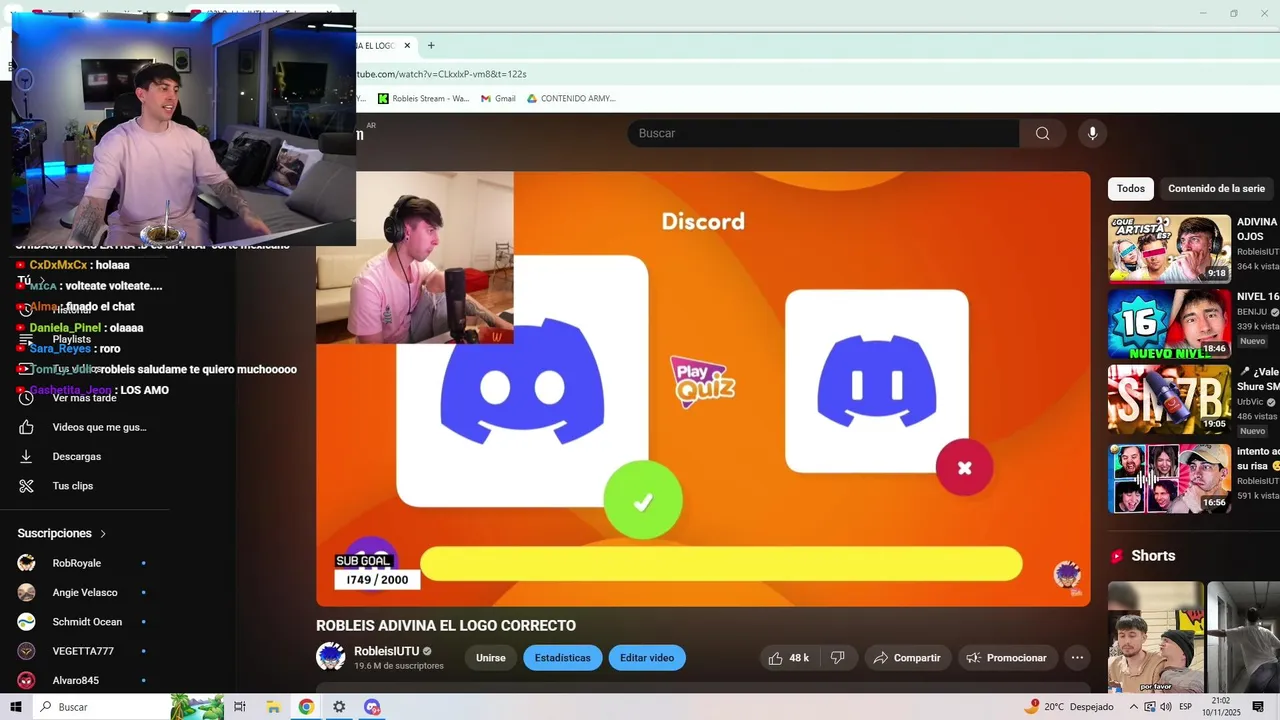
Task: Open Tus clips scissors entry
Action: (73, 486)
